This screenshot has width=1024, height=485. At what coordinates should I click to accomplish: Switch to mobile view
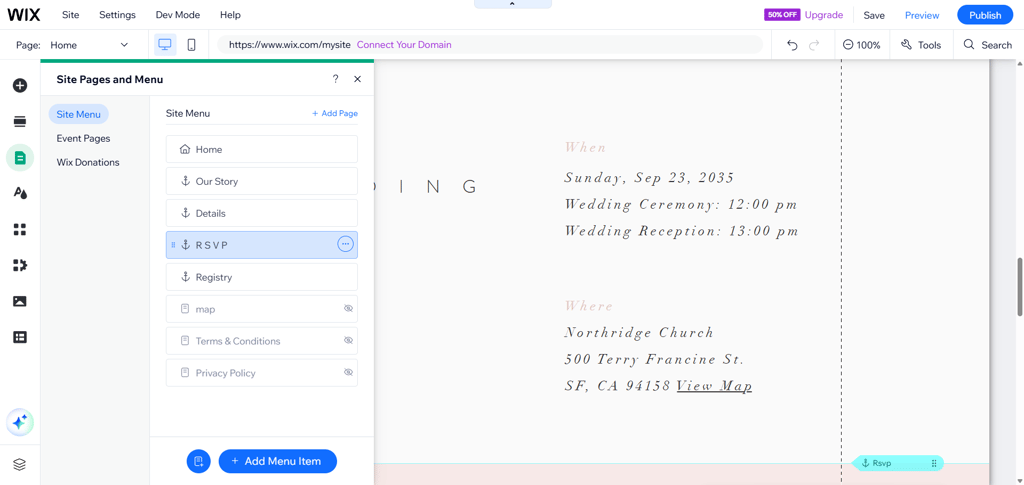click(191, 45)
